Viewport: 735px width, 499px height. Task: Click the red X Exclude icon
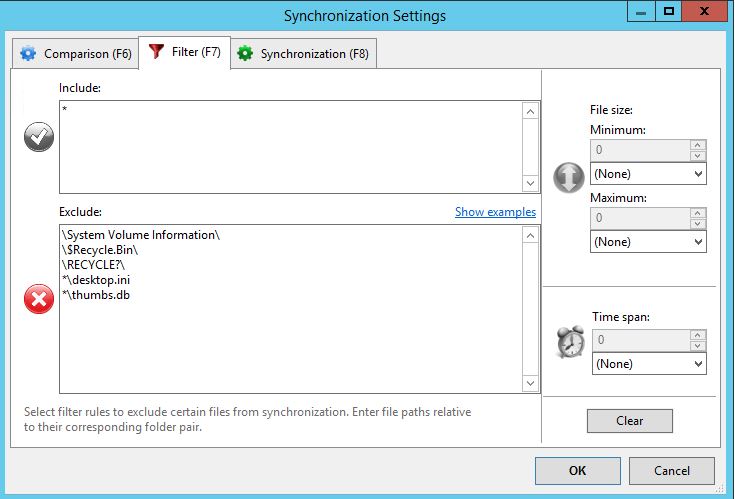pyautogui.click(x=39, y=299)
